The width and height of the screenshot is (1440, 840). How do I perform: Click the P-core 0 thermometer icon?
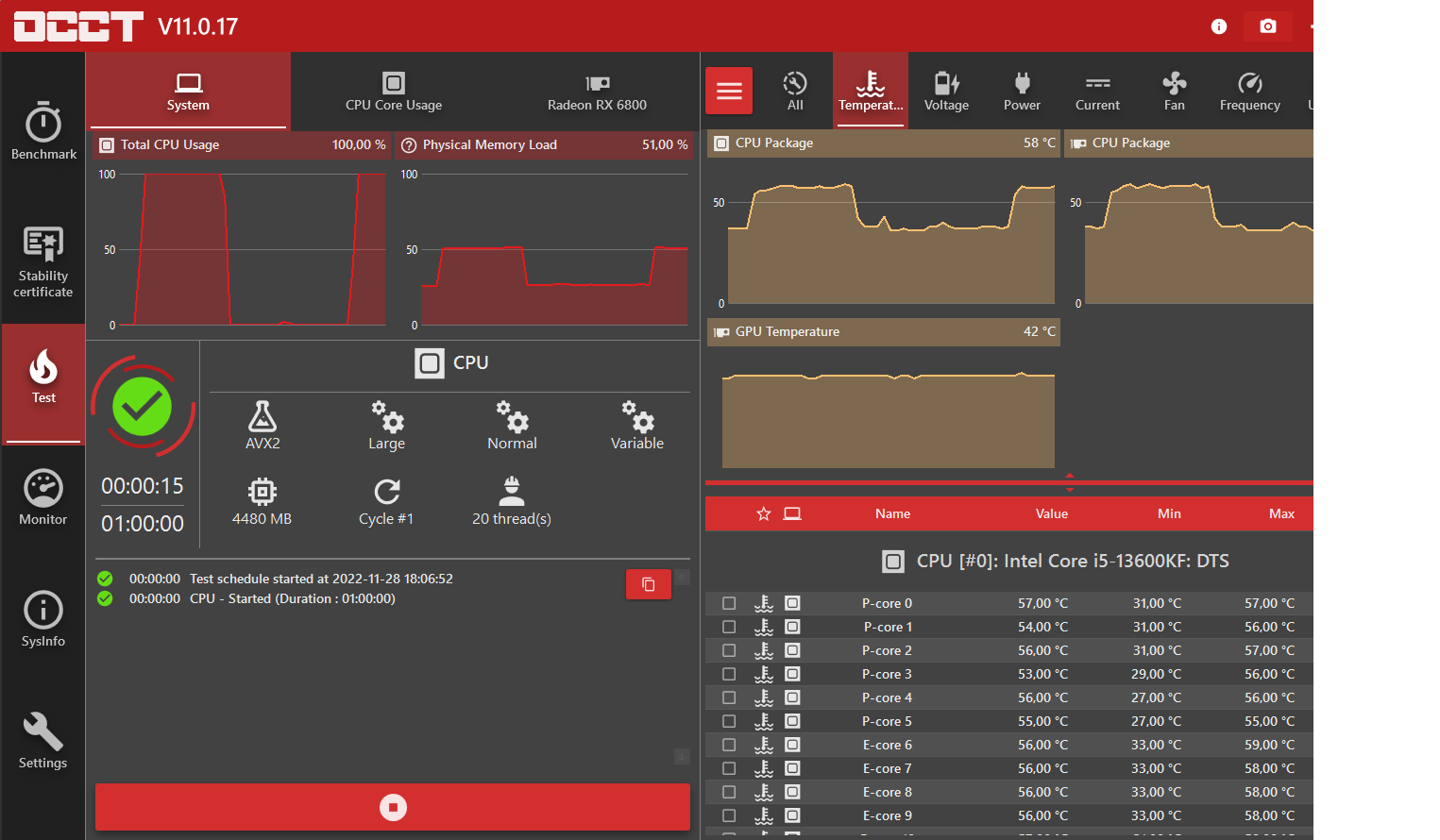pyautogui.click(x=764, y=603)
